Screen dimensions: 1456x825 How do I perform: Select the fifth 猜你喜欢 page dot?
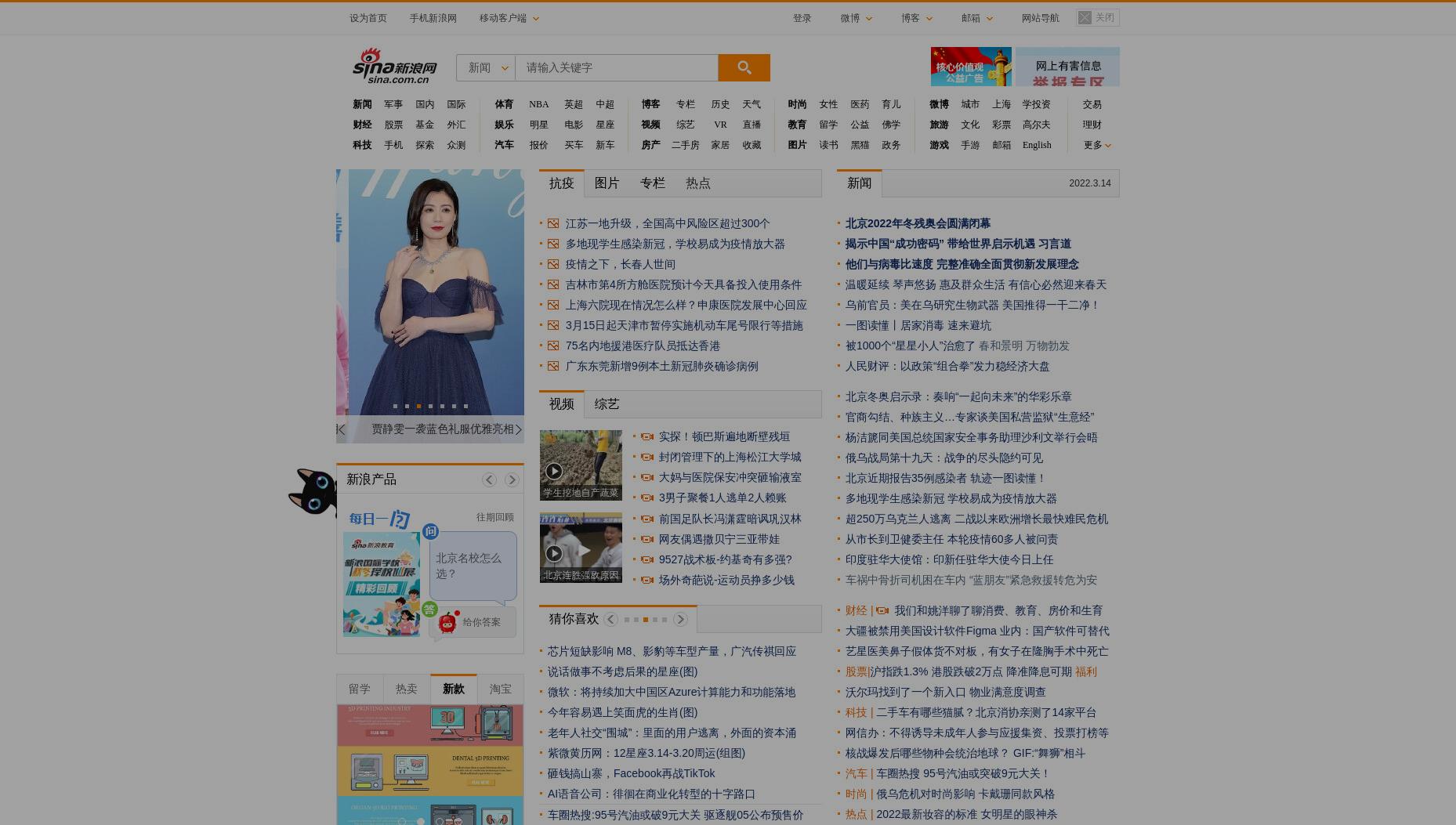pos(665,620)
